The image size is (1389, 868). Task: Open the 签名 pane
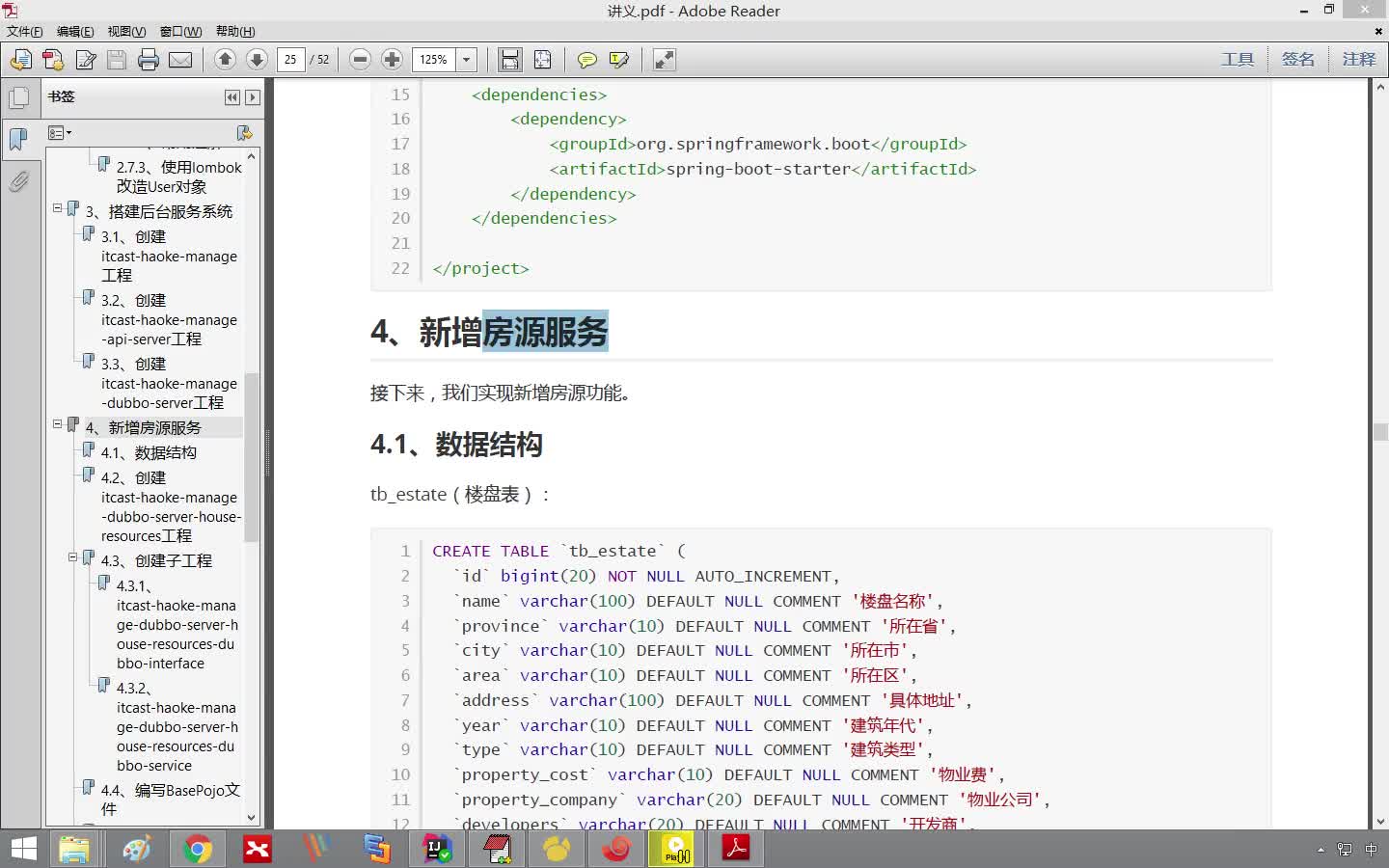(x=1298, y=60)
